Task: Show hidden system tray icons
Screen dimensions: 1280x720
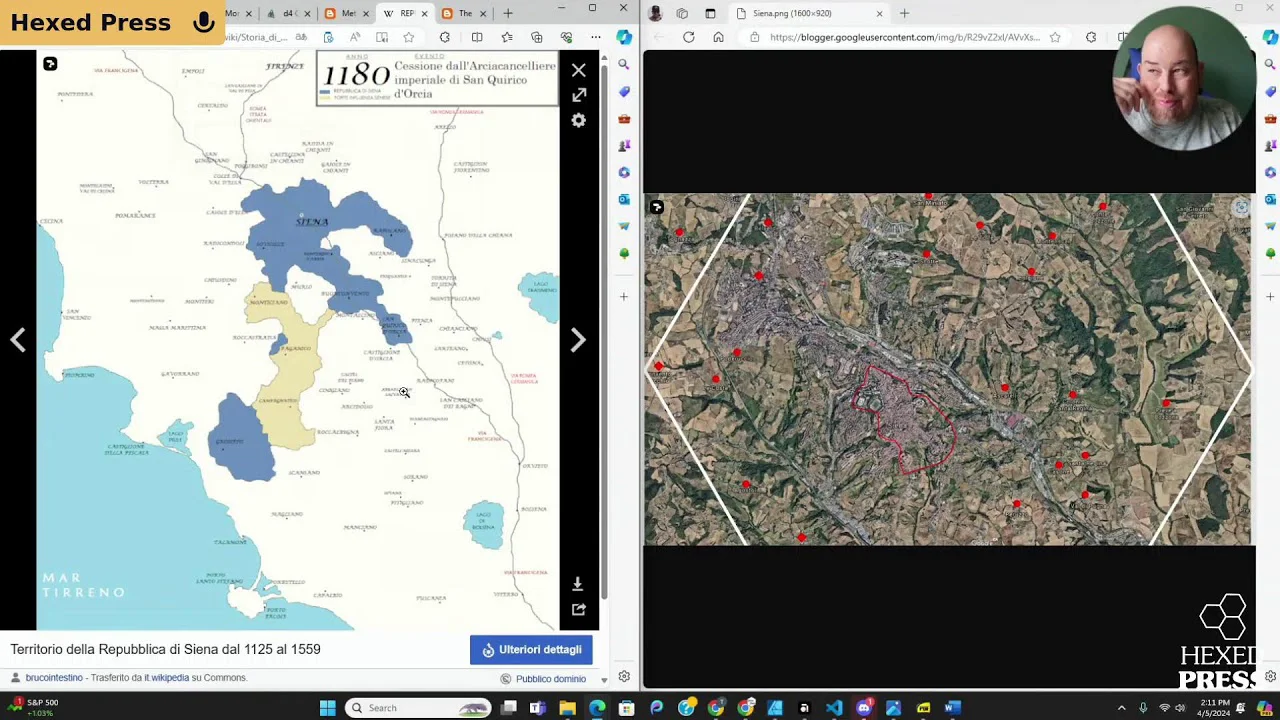Action: (1121, 708)
